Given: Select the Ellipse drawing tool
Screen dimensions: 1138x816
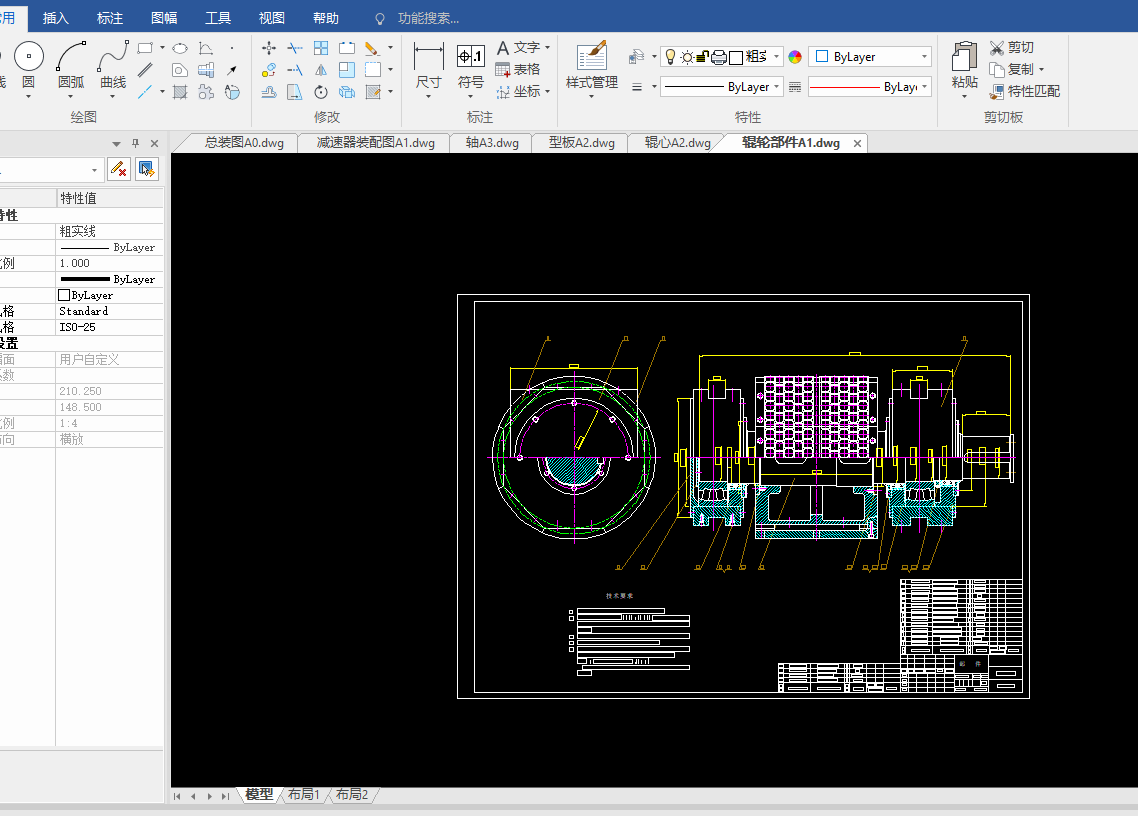Looking at the screenshot, I should point(180,49).
